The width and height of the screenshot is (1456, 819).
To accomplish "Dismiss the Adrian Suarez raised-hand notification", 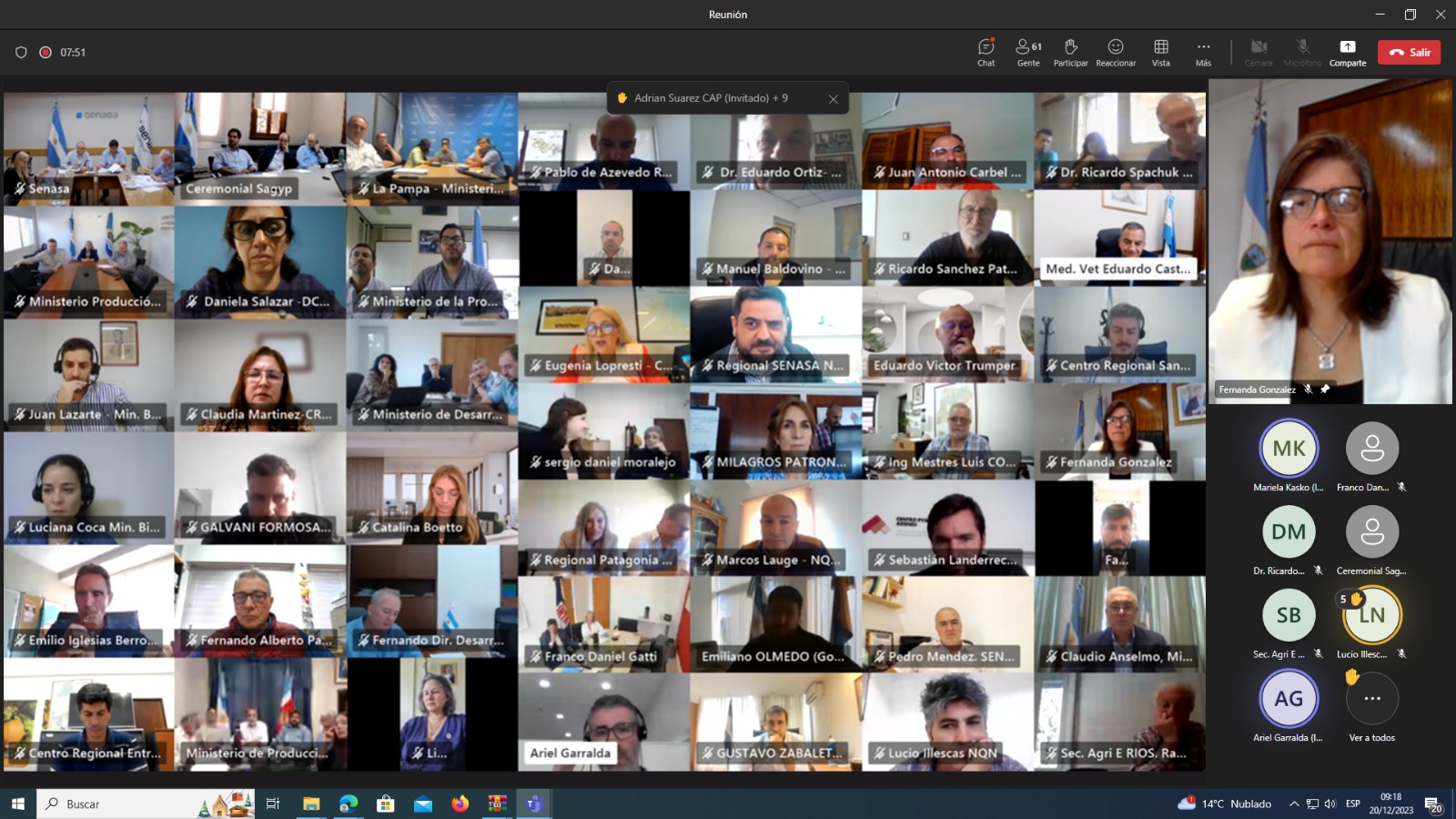I will click(x=833, y=99).
